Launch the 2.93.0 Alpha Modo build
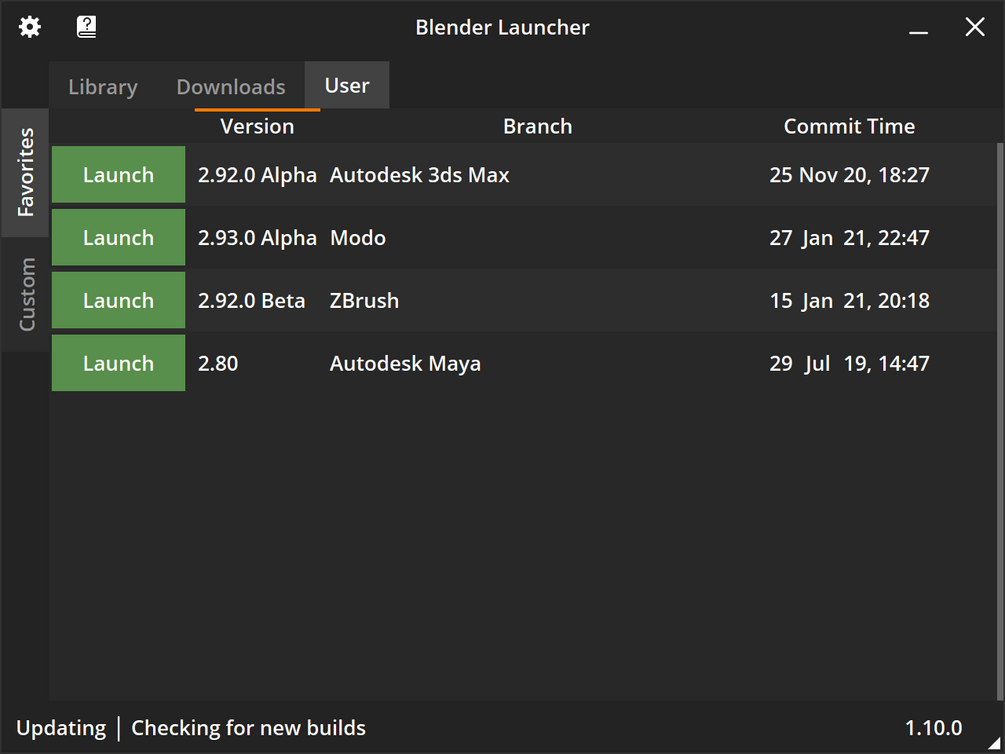The image size is (1005, 754). click(x=118, y=238)
